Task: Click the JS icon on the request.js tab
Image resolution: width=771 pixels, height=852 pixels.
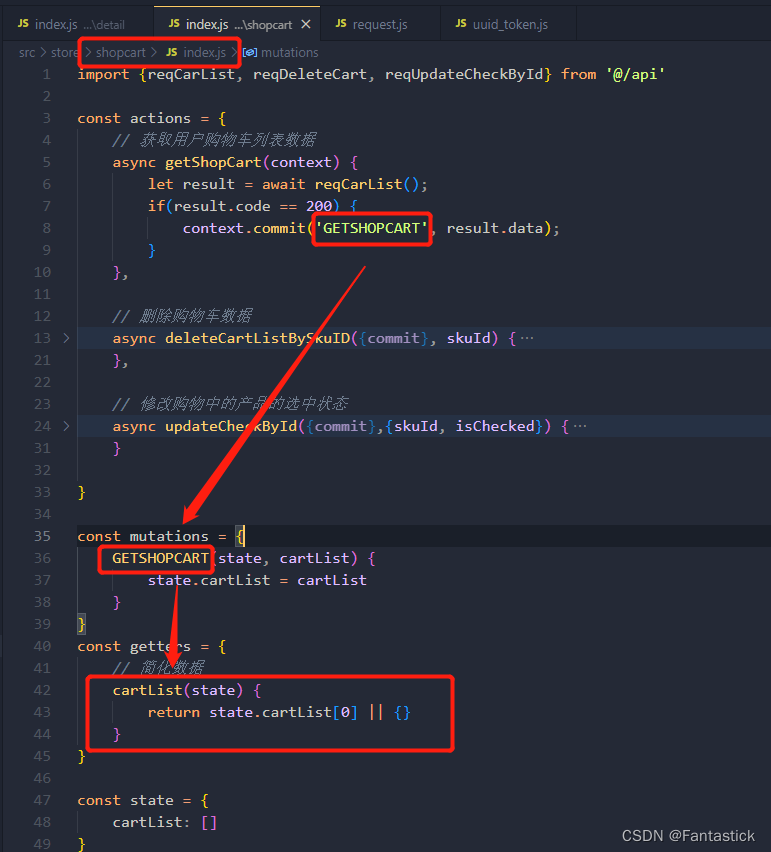Action: [x=341, y=23]
